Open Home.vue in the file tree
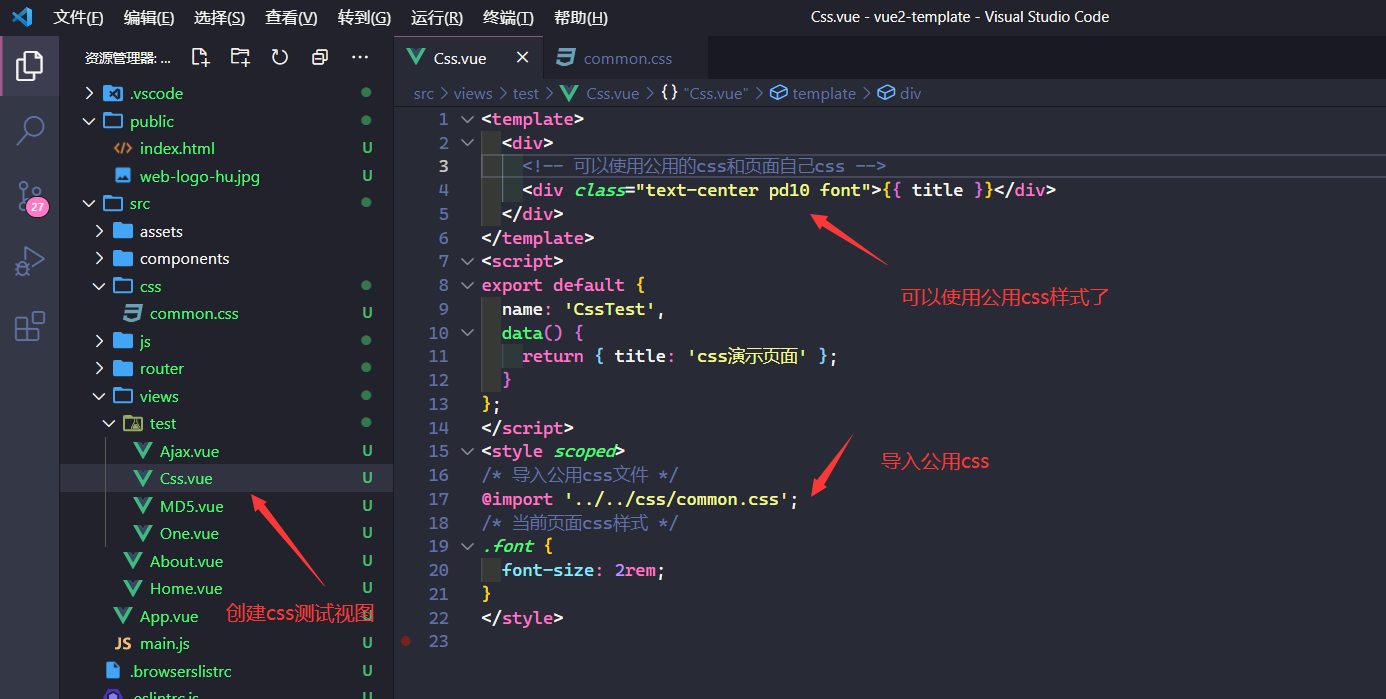 pyautogui.click(x=186, y=588)
